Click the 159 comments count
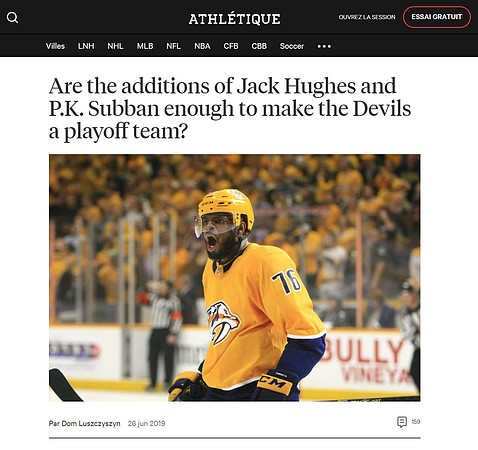This screenshot has width=478, height=450. tap(416, 422)
